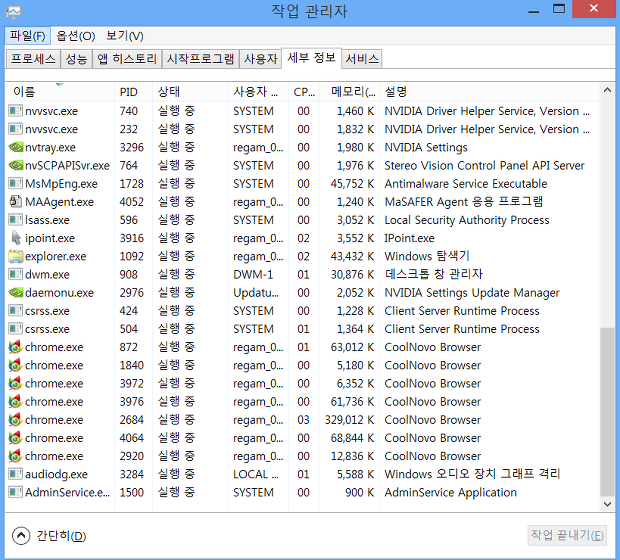Click the AdminService.exe process icon
This screenshot has width=620, height=560.
point(15,492)
